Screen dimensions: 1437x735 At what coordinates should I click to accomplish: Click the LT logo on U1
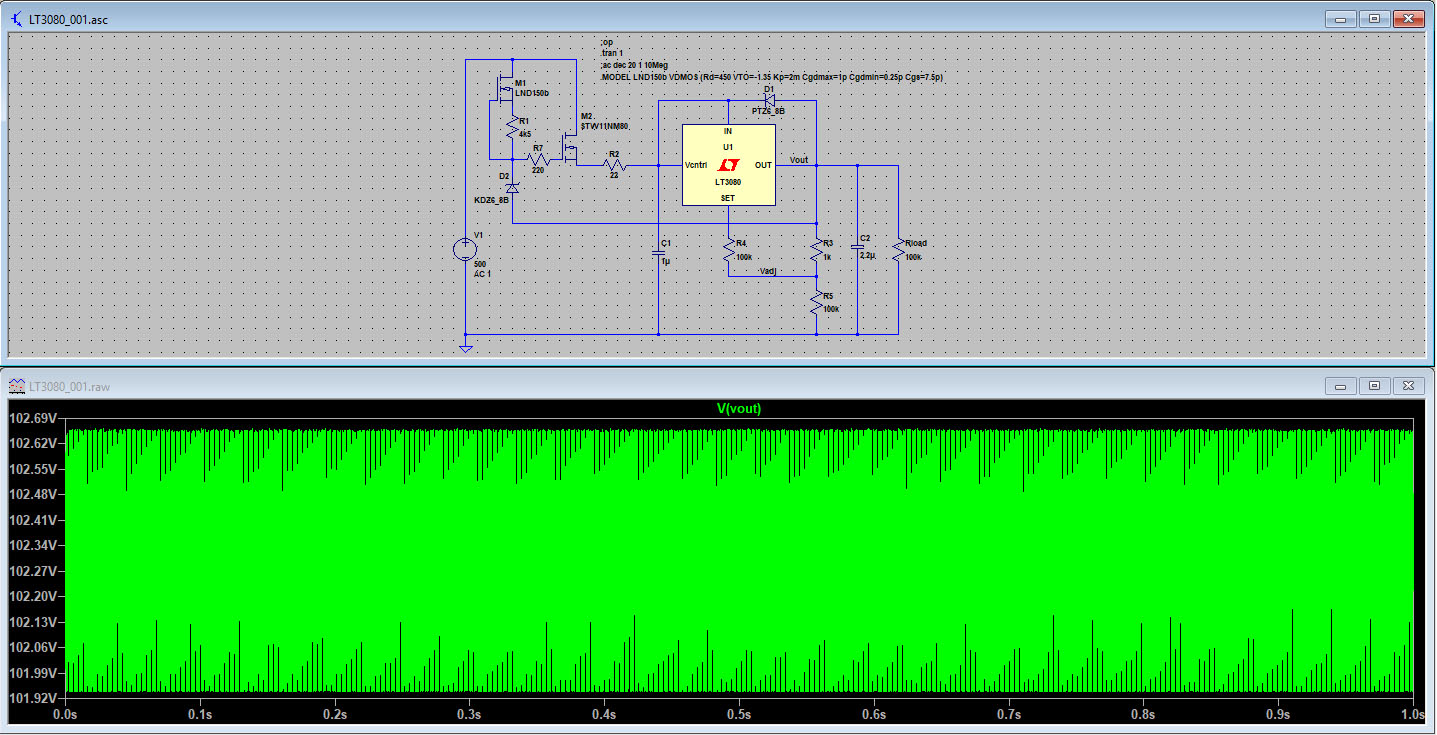pos(728,165)
